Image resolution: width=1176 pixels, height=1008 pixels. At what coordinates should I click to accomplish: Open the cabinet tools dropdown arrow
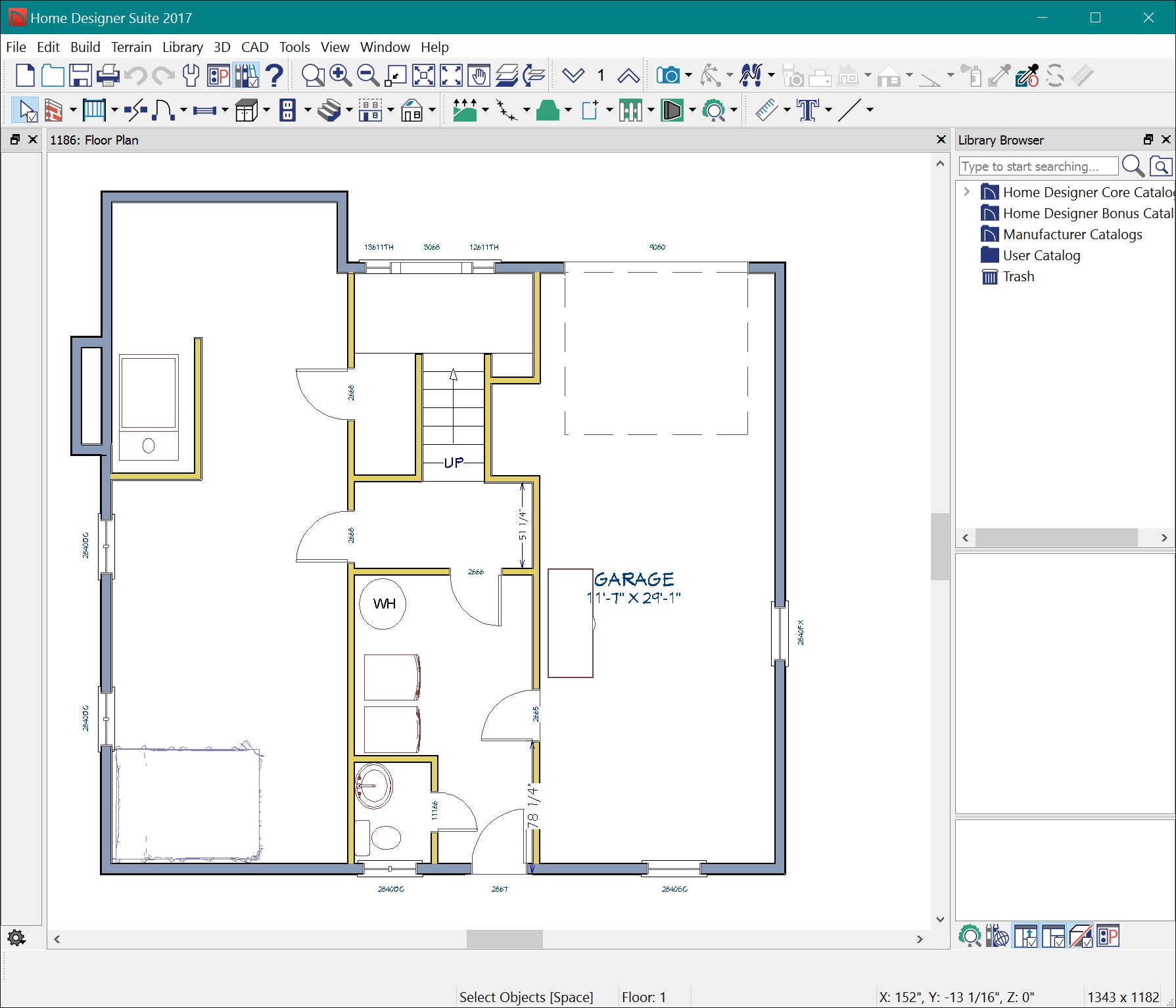point(266,110)
